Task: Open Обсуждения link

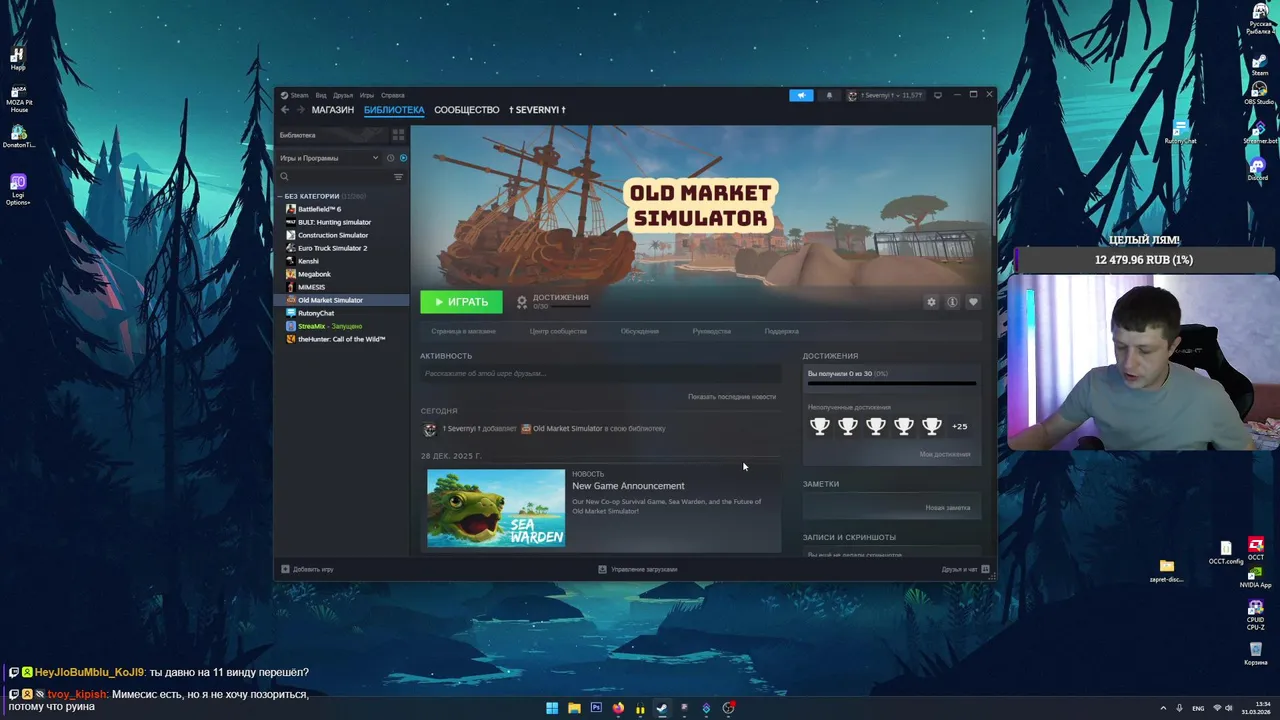Action: coord(639,331)
